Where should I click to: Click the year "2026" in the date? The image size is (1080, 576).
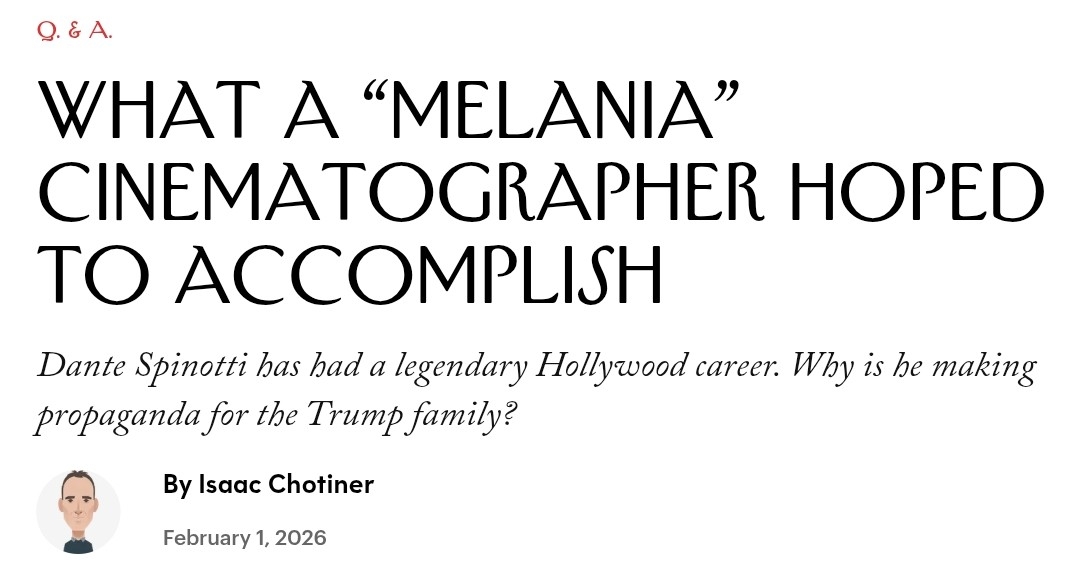pyautogui.click(x=301, y=538)
